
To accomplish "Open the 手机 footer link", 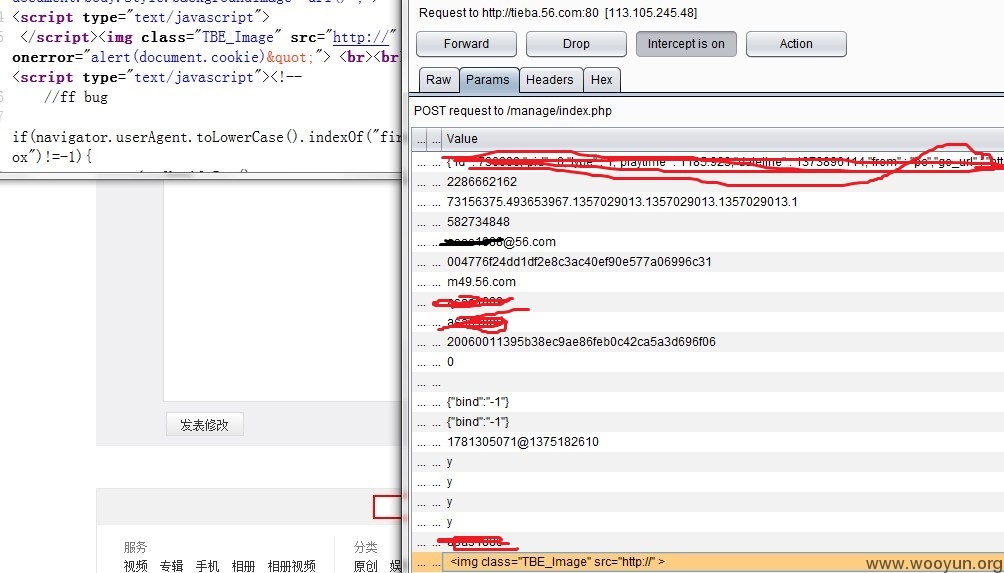I will pos(207,566).
